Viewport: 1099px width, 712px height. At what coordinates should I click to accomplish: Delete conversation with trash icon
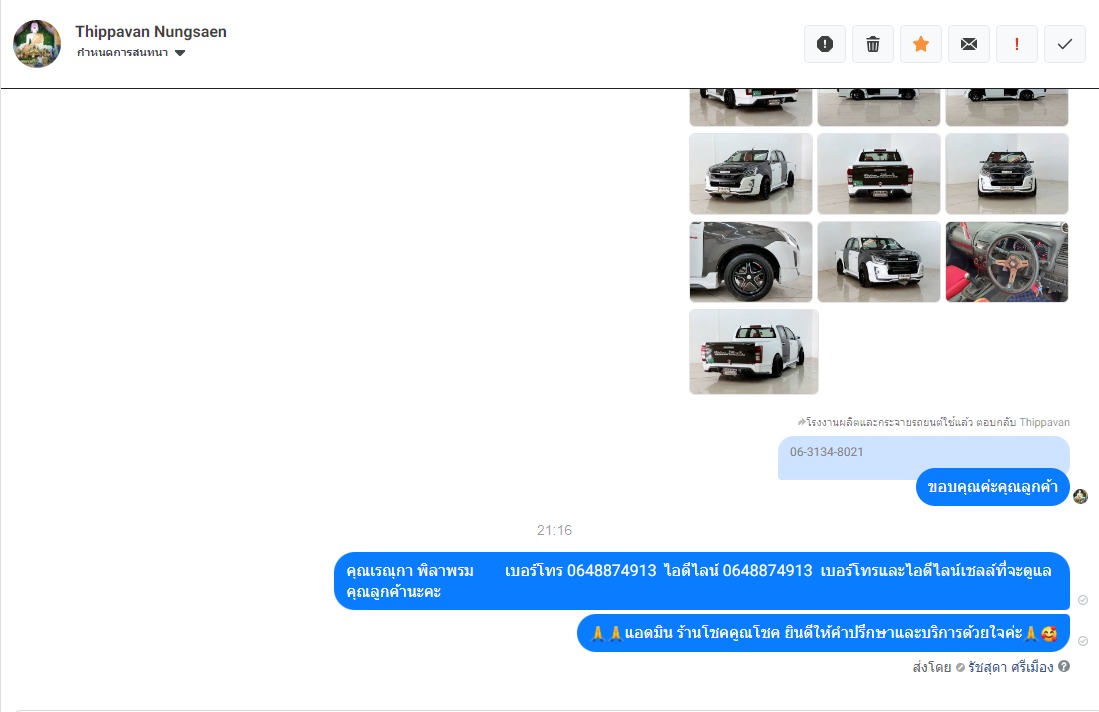[x=873, y=44]
